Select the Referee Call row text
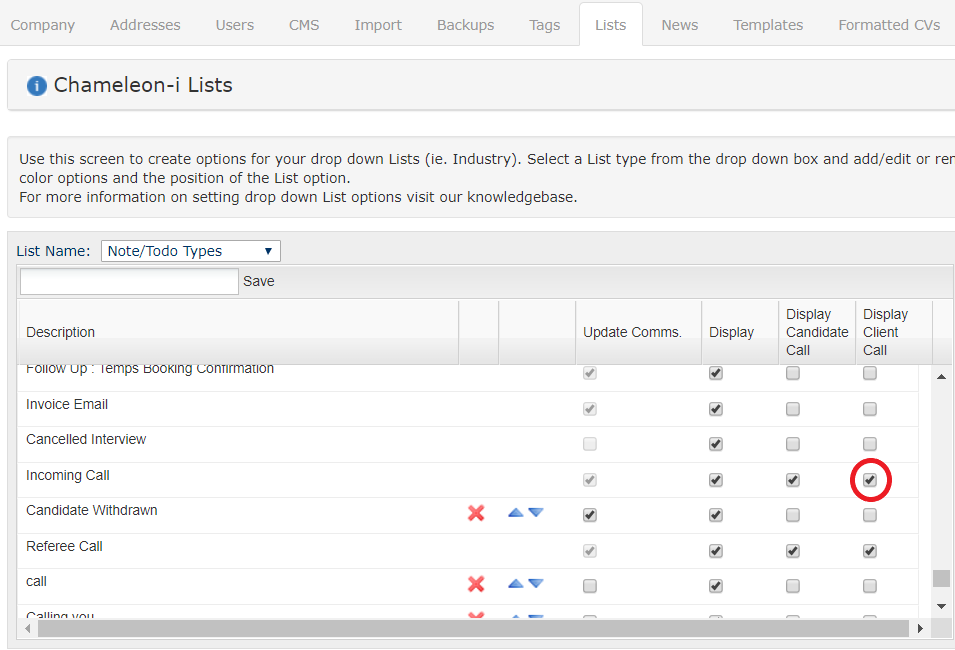Viewport: 955px width, 650px height. click(x=64, y=546)
